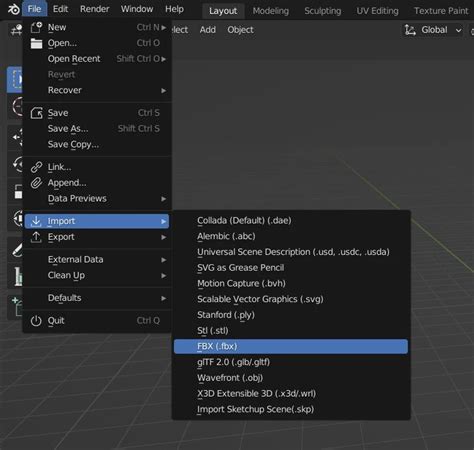Click the Save disk icon
Screen dimensions: 474x450
36,113
